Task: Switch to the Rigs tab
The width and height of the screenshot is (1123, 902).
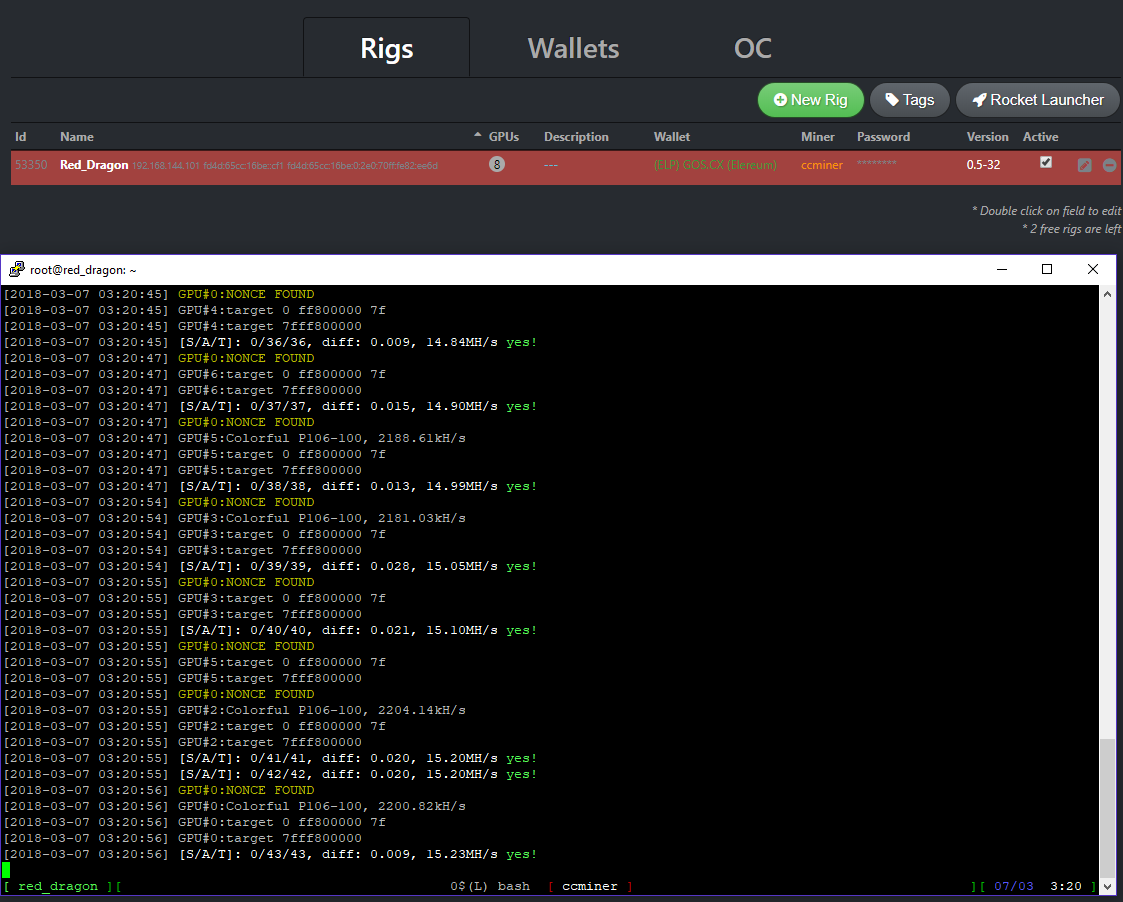Action: pos(387,48)
